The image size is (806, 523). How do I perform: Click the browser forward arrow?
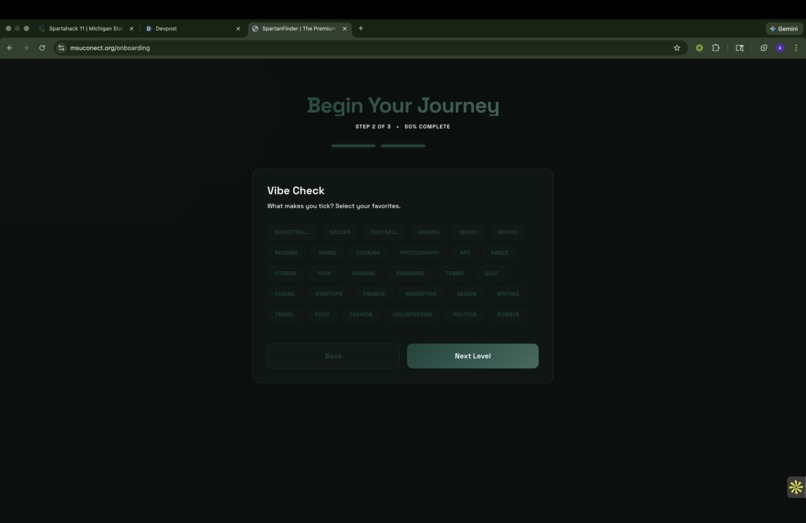point(26,48)
